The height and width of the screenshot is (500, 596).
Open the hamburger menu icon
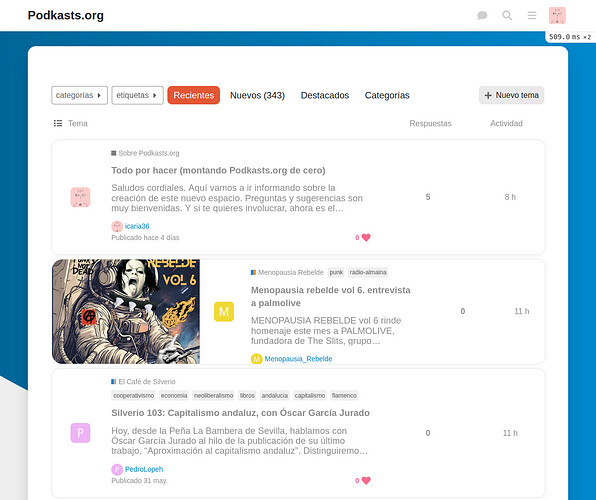[x=532, y=15]
